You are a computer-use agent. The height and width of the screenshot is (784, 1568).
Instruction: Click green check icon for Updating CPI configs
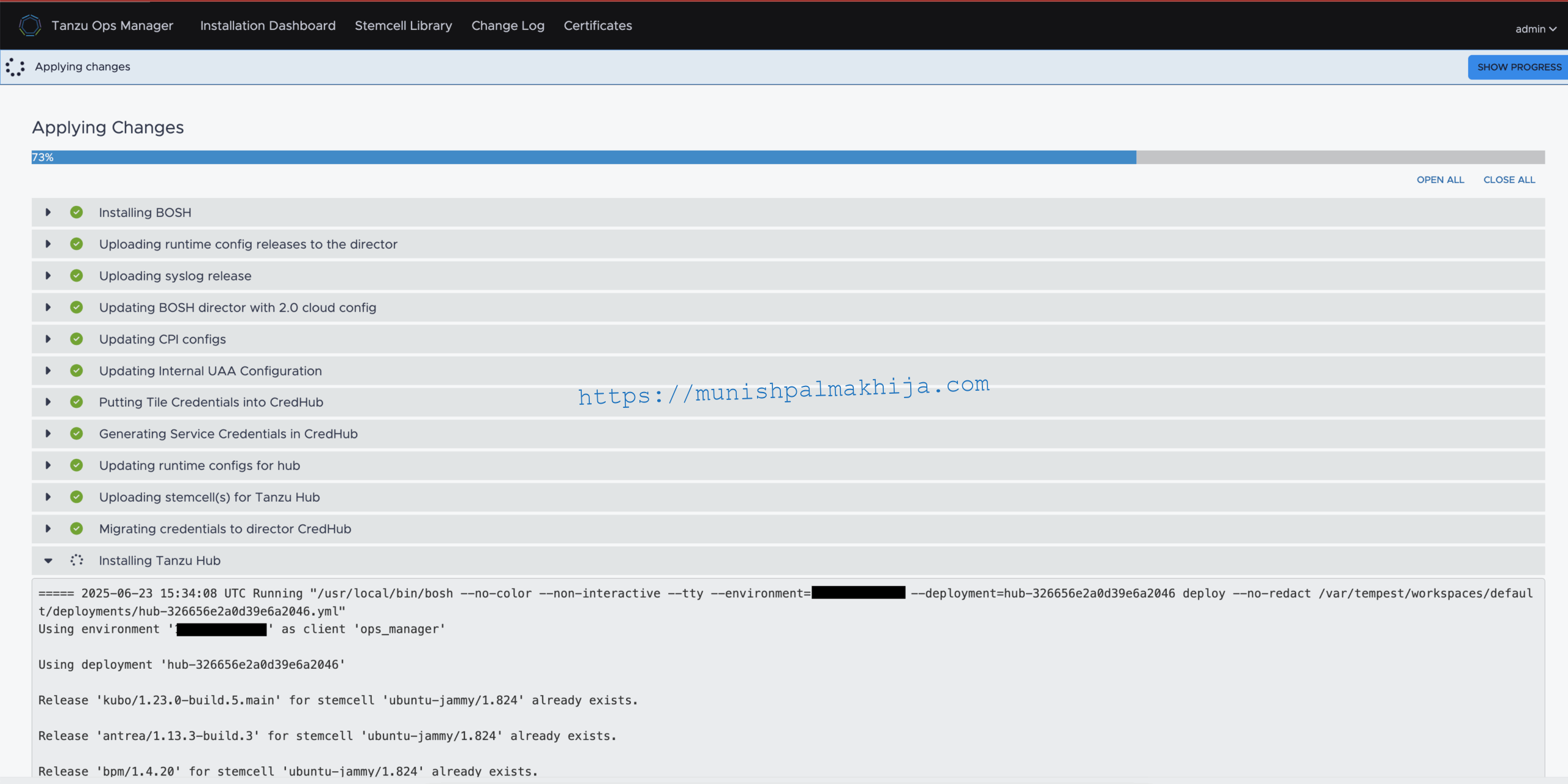77,339
